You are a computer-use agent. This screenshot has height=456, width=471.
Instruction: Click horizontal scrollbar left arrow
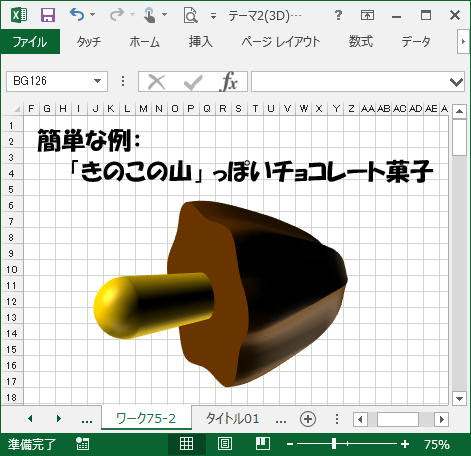pos(360,419)
